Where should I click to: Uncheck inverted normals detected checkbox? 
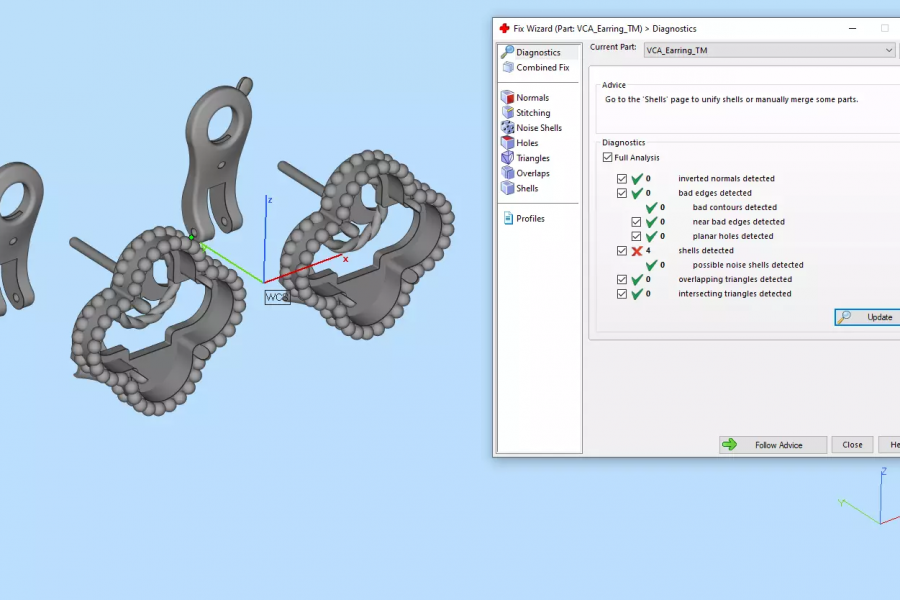(622, 179)
